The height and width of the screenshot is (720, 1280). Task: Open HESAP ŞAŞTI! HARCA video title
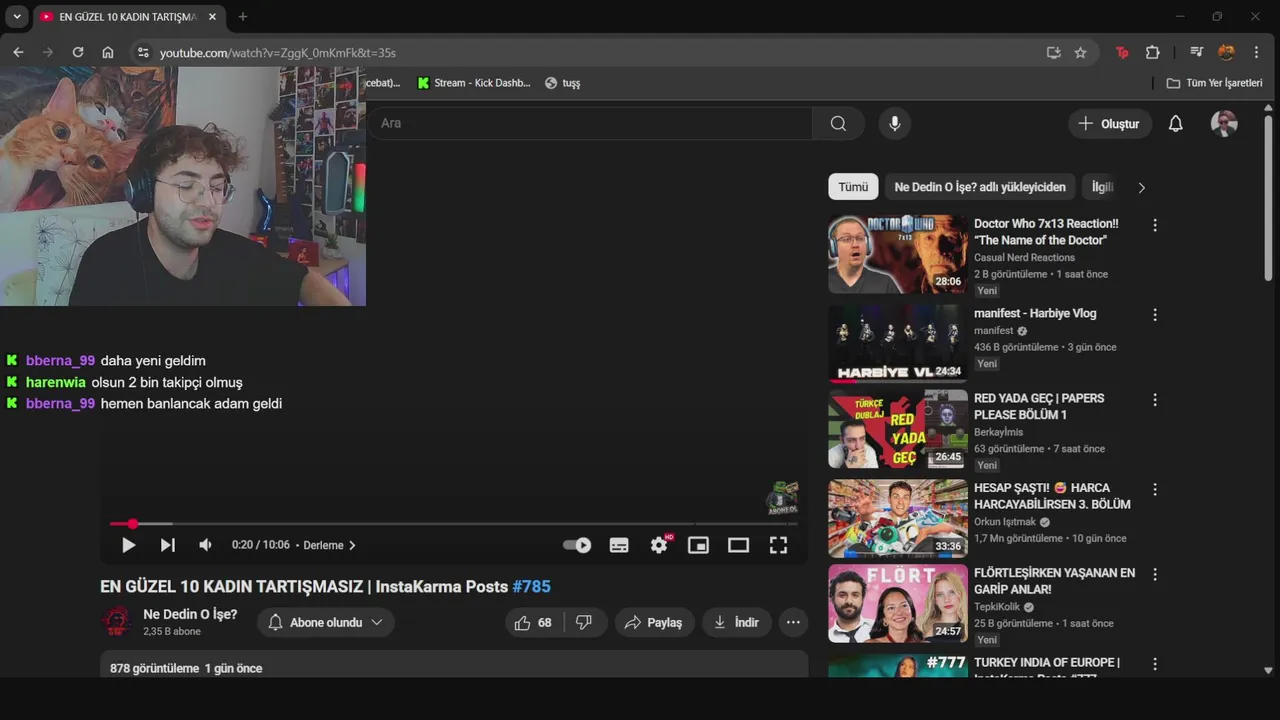(1052, 496)
